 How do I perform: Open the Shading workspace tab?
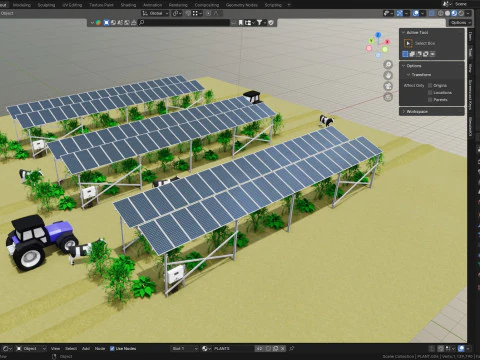point(128,5)
